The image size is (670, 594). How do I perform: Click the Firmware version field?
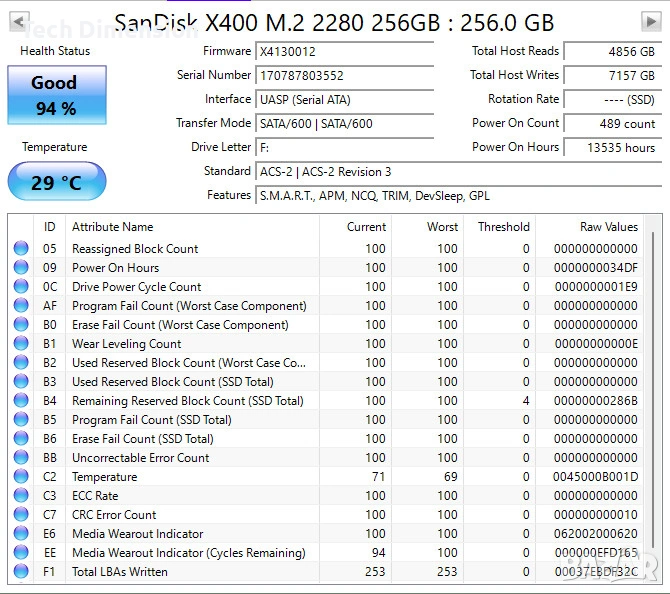[344, 51]
